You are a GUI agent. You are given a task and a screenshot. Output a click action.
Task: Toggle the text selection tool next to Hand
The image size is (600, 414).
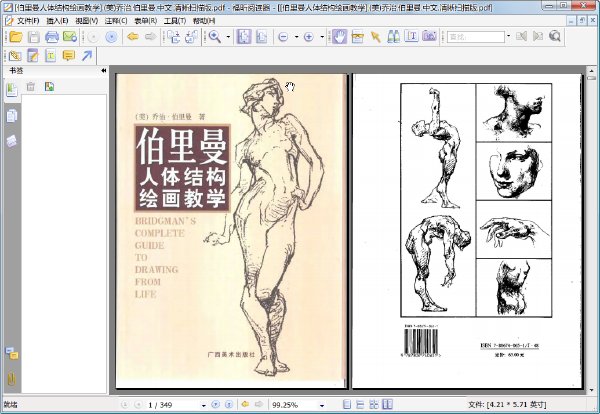click(357, 37)
